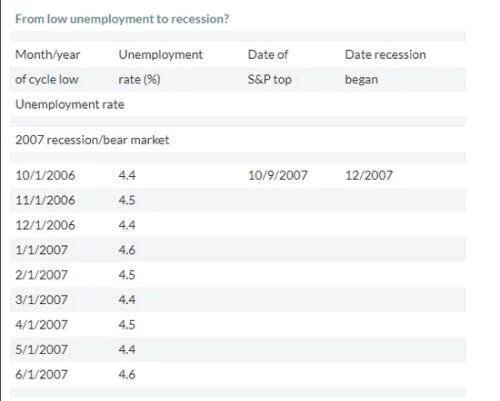Click the recession start date 12/2007
Image resolution: width=500 pixels, height=401 pixels.
click(369, 175)
